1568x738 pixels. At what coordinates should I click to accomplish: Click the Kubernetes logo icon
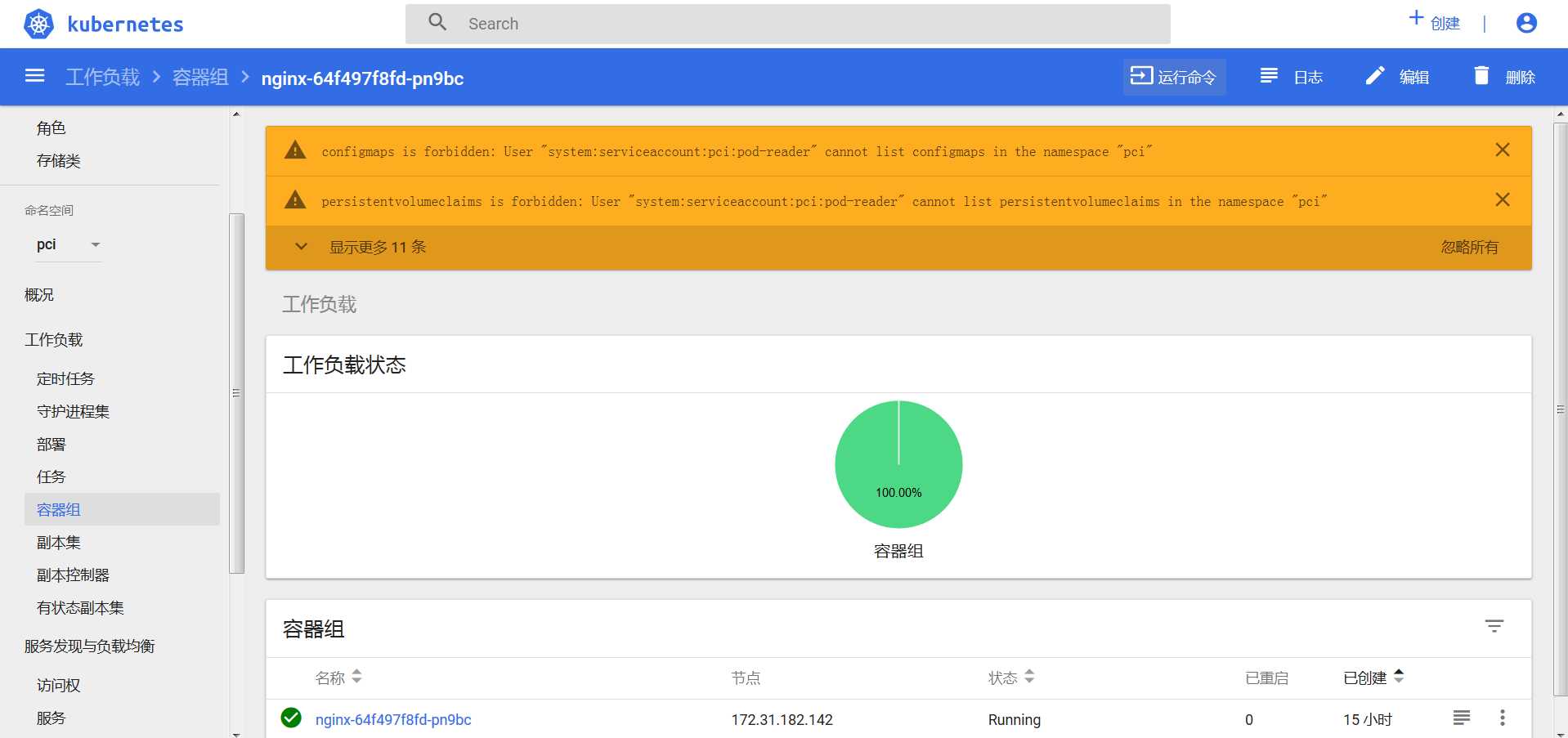click(38, 24)
